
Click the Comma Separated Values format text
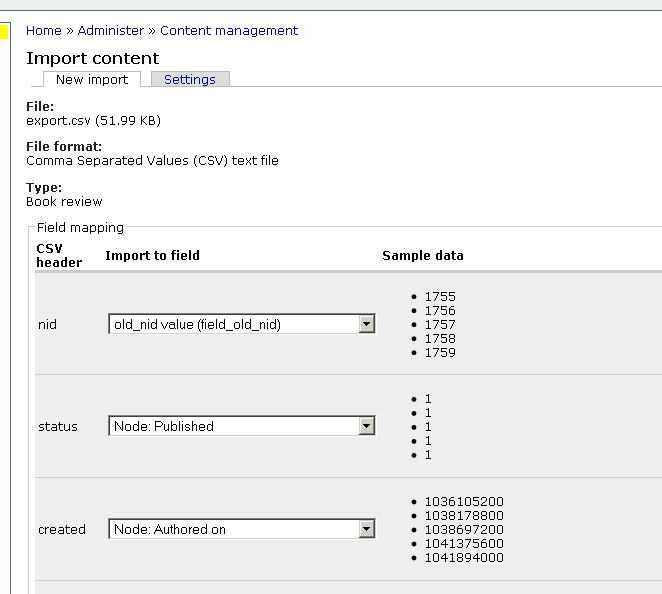coord(152,161)
